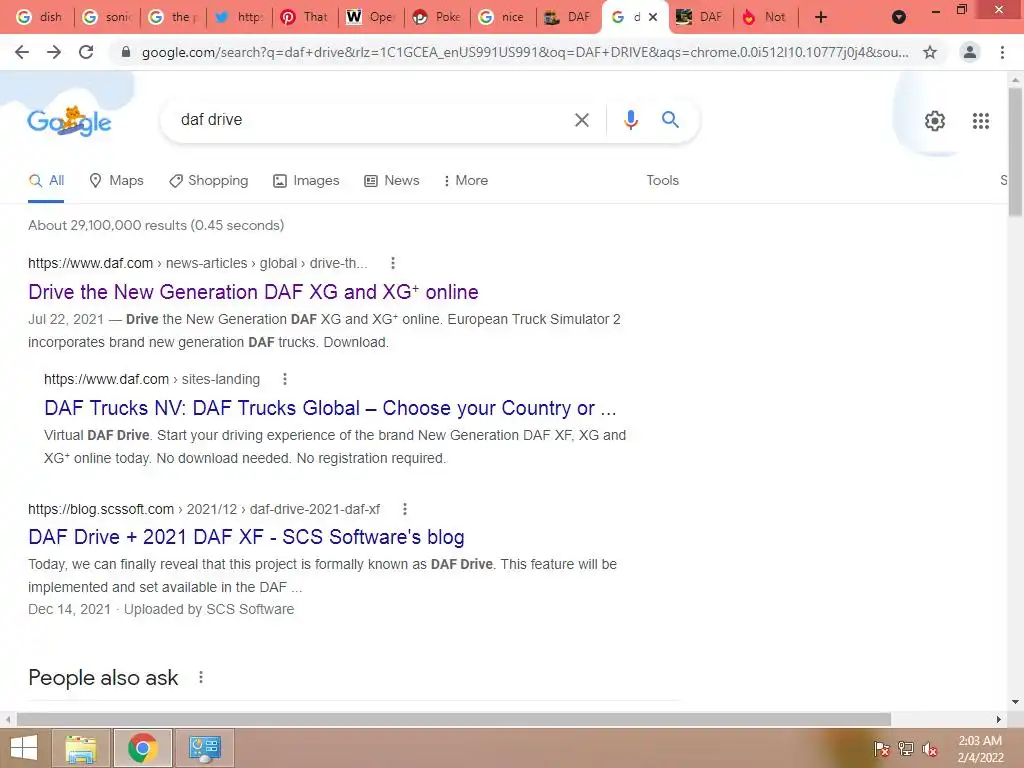1024x768 pixels.
Task: Open options for the daf.com news-articles result
Action: 392,263
